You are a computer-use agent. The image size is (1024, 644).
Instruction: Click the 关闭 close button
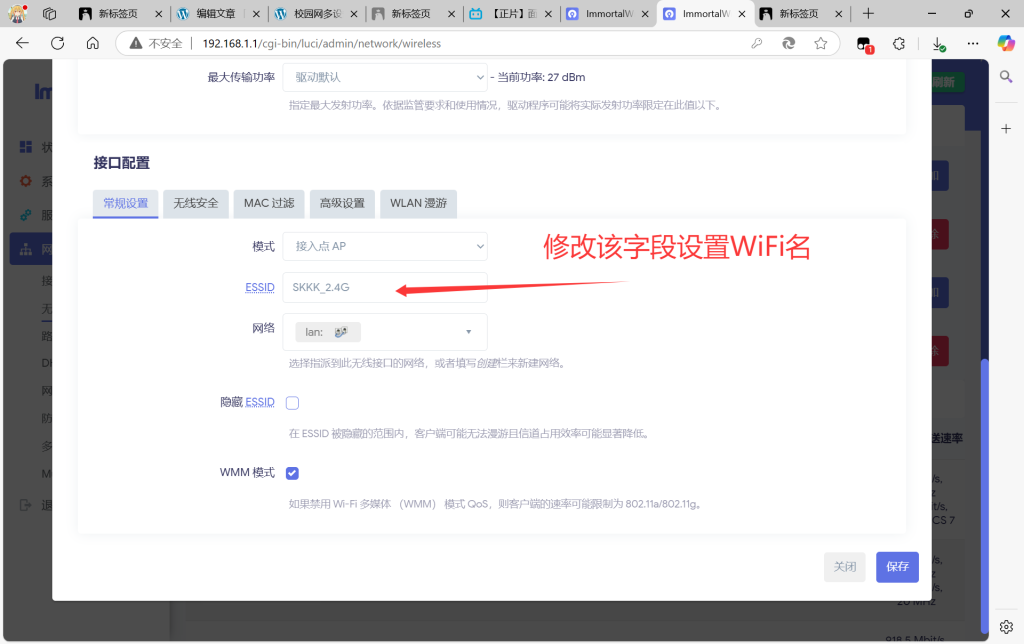pyautogui.click(x=844, y=567)
